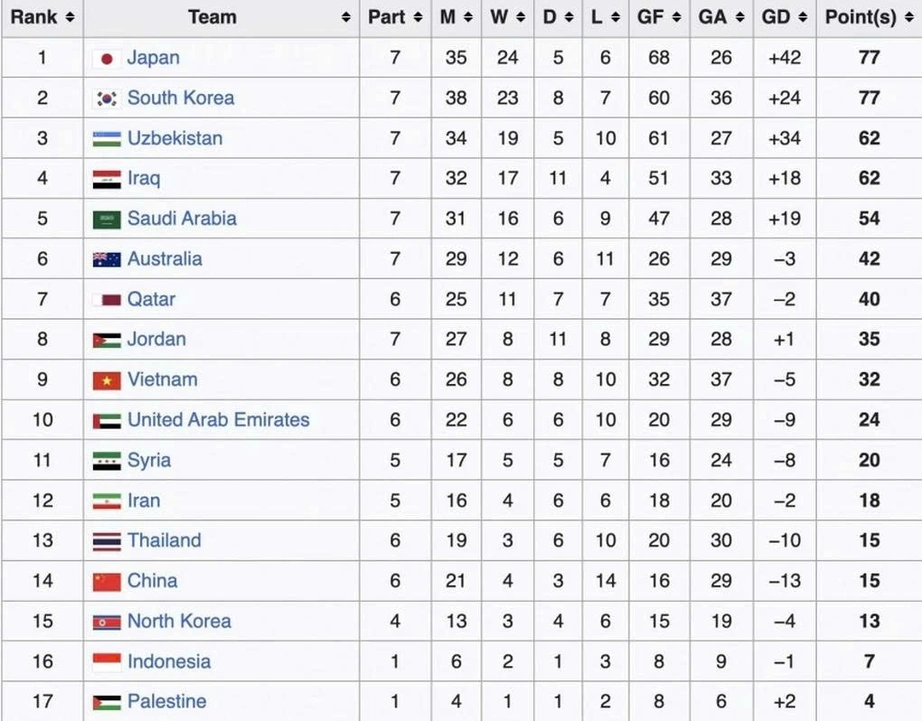Toggle sort order on the L column
The height and width of the screenshot is (721, 922).
tap(618, 17)
